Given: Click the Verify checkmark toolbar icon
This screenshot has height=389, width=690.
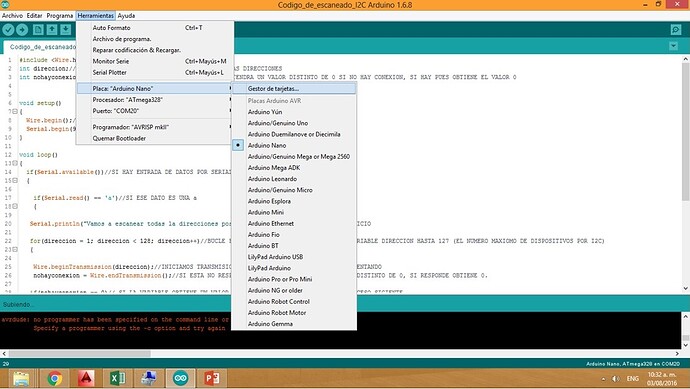Looking at the screenshot, I should coord(8,29).
